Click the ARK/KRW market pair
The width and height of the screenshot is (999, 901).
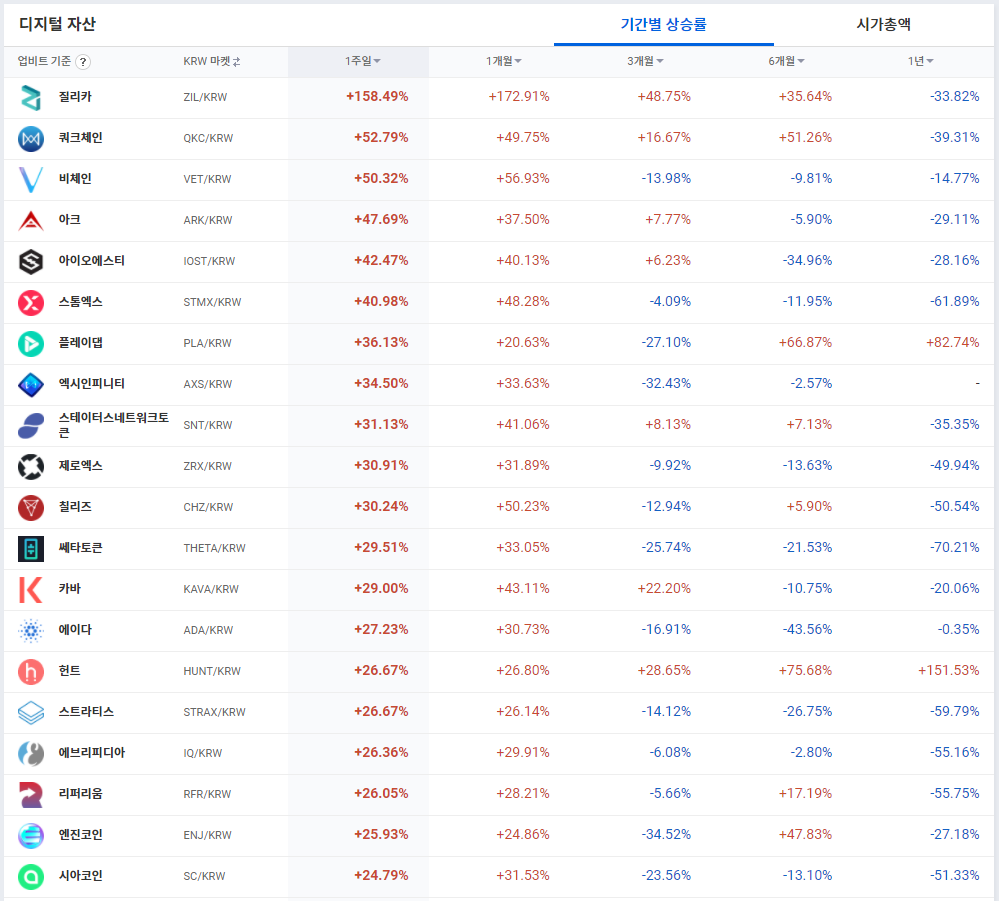pyautogui.click(x=208, y=220)
